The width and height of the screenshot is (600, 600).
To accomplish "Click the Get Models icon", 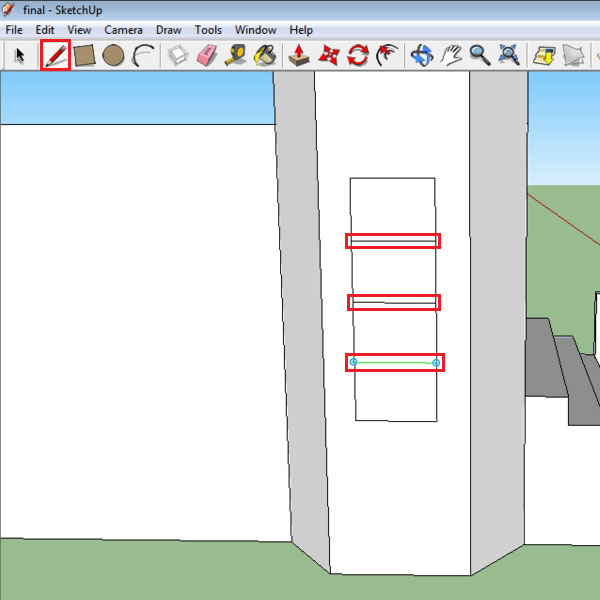I will click(x=544, y=55).
